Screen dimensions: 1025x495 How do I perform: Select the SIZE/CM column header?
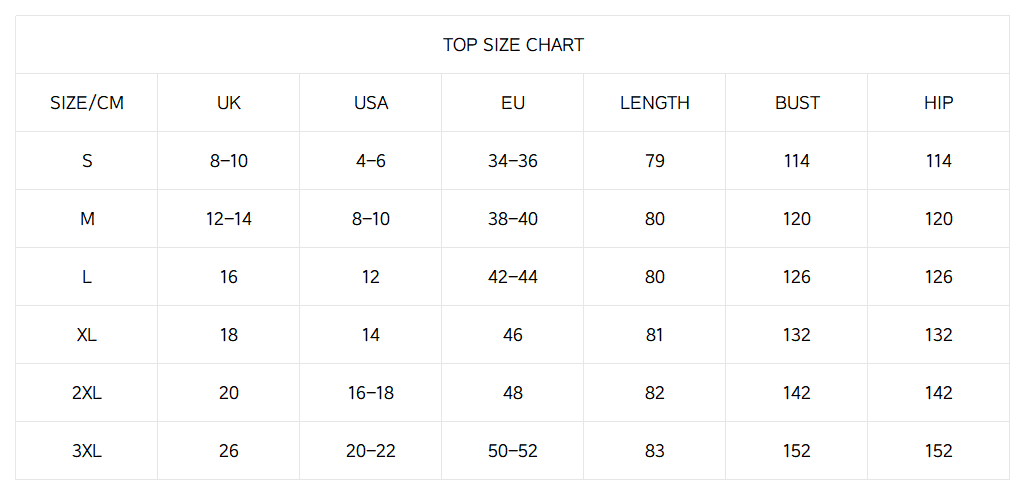pos(87,103)
